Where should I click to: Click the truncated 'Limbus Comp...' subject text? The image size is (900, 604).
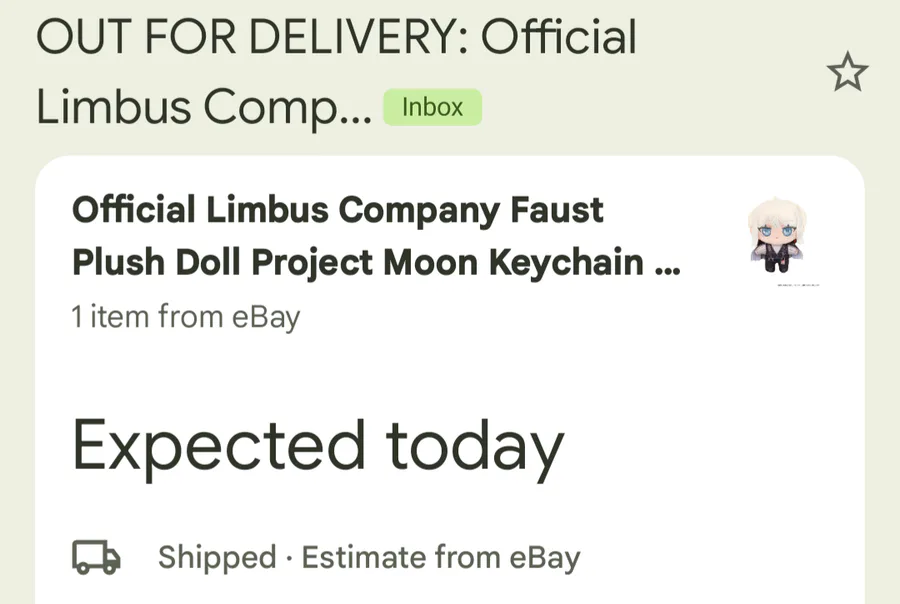click(203, 108)
